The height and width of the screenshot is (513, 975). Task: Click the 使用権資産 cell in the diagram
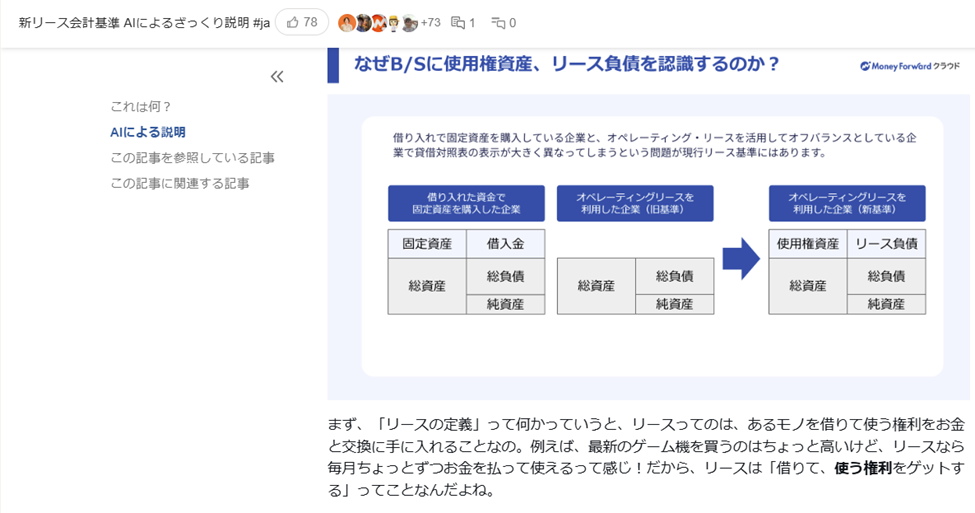click(x=807, y=243)
